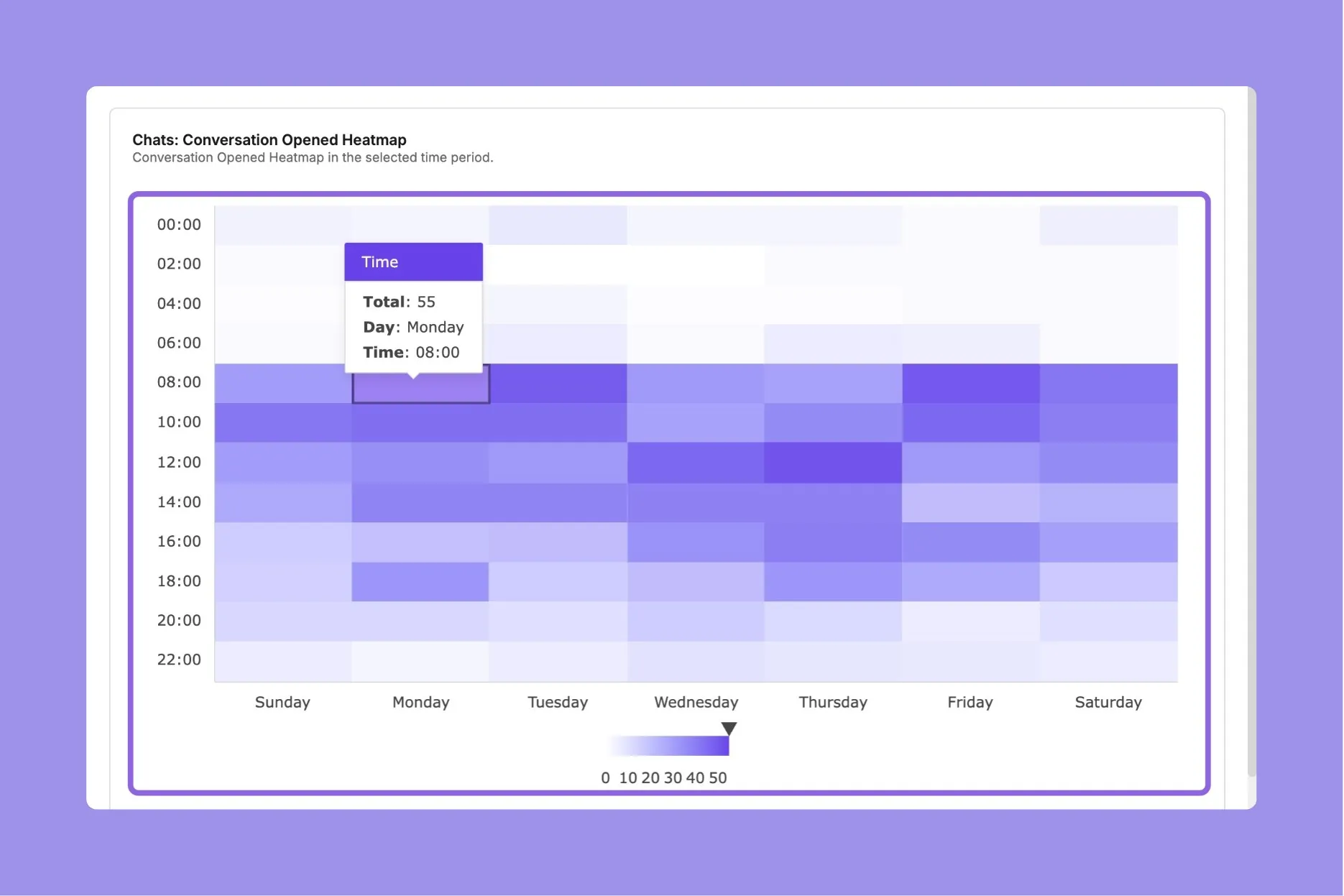Click the Friday 08:00 heatmap cell
Screen dimensions: 1344x896
click(971, 384)
